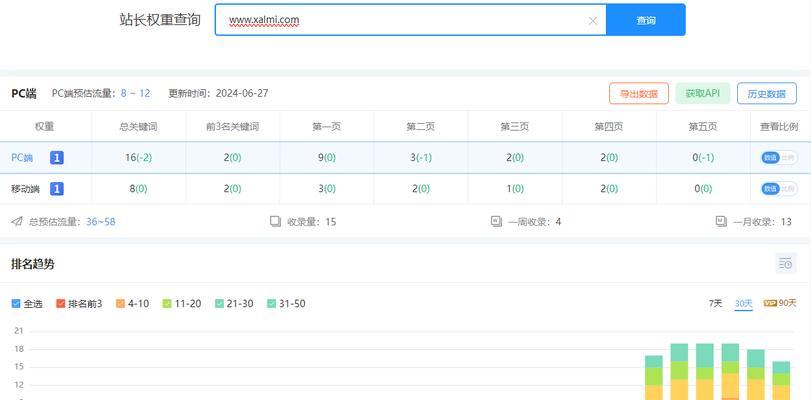Click the 一月收录 icon
Screen dimensions: 811x400
(721, 221)
